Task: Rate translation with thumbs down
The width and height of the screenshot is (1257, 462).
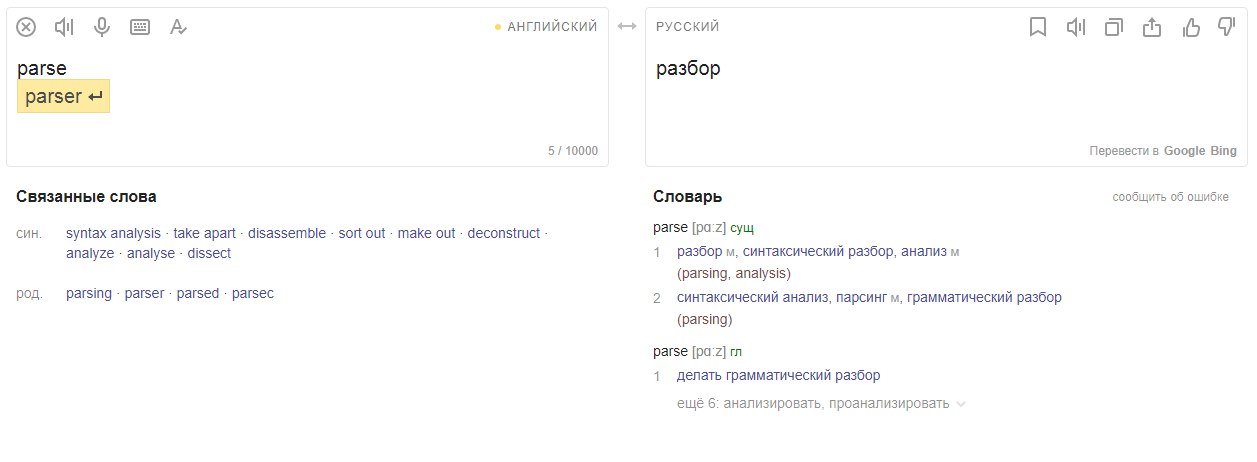Action: 1227,28
